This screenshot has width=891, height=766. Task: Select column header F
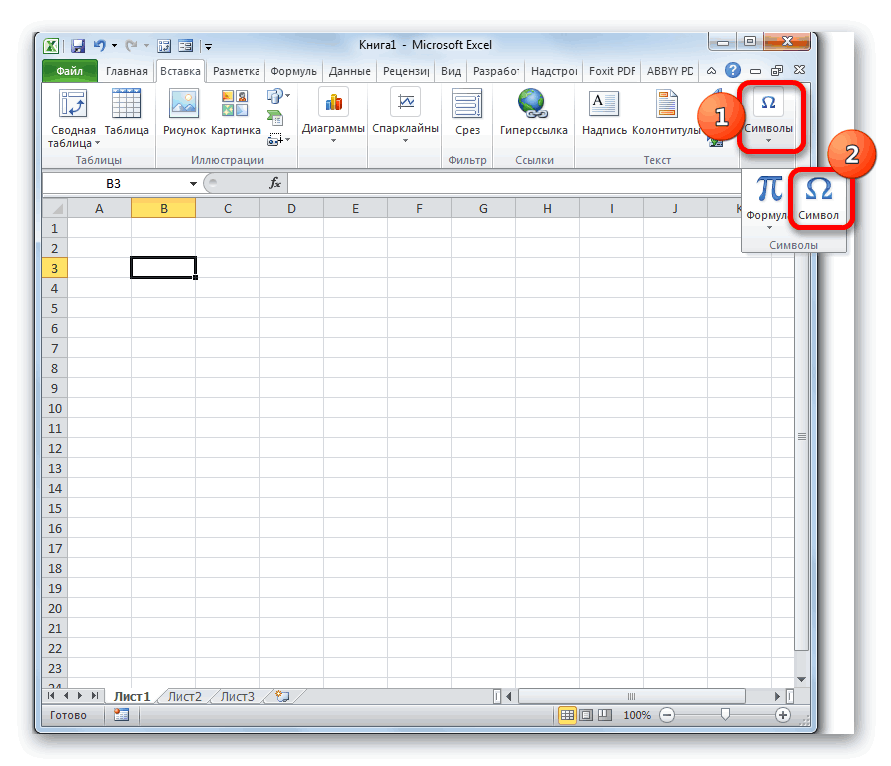tap(419, 209)
